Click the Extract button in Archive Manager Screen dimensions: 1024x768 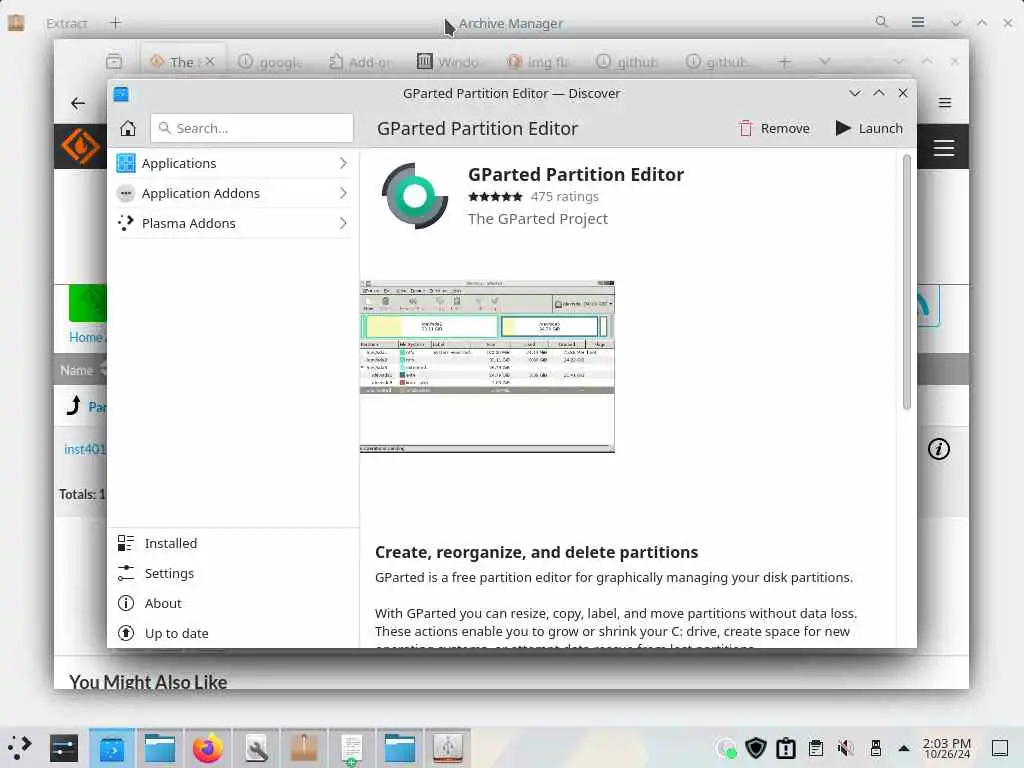point(67,24)
